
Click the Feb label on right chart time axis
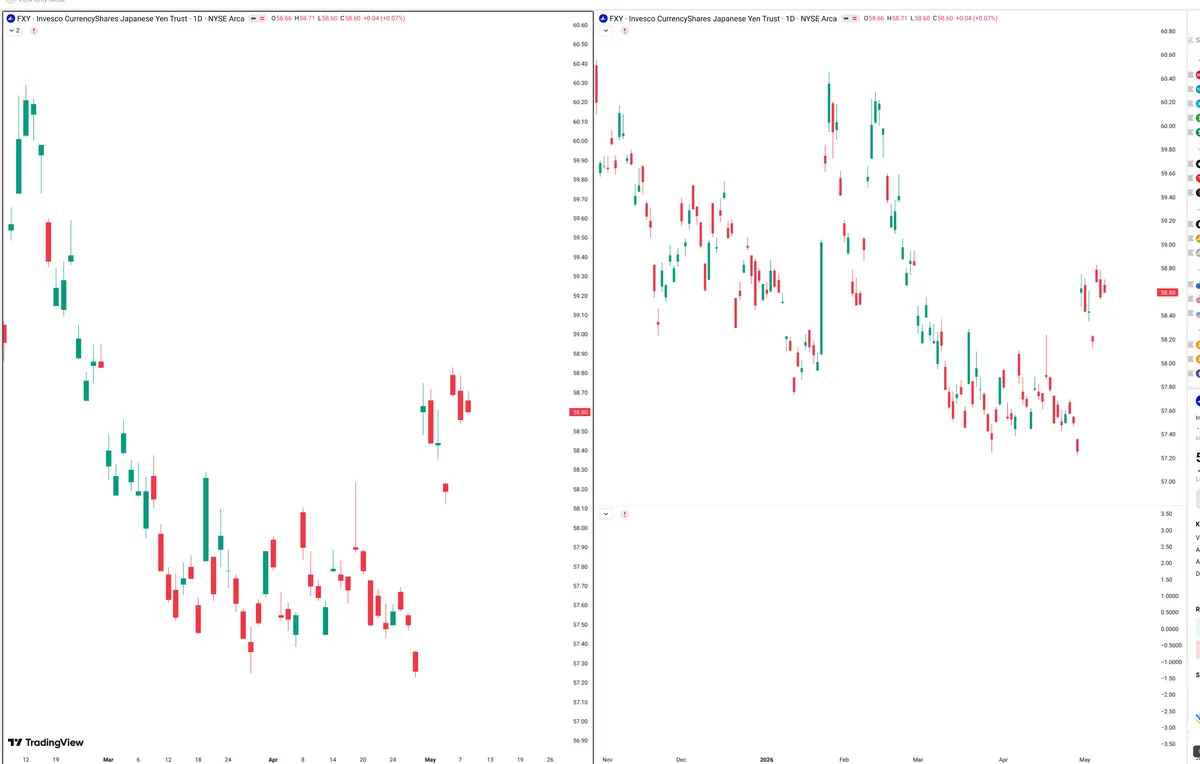[x=844, y=759]
